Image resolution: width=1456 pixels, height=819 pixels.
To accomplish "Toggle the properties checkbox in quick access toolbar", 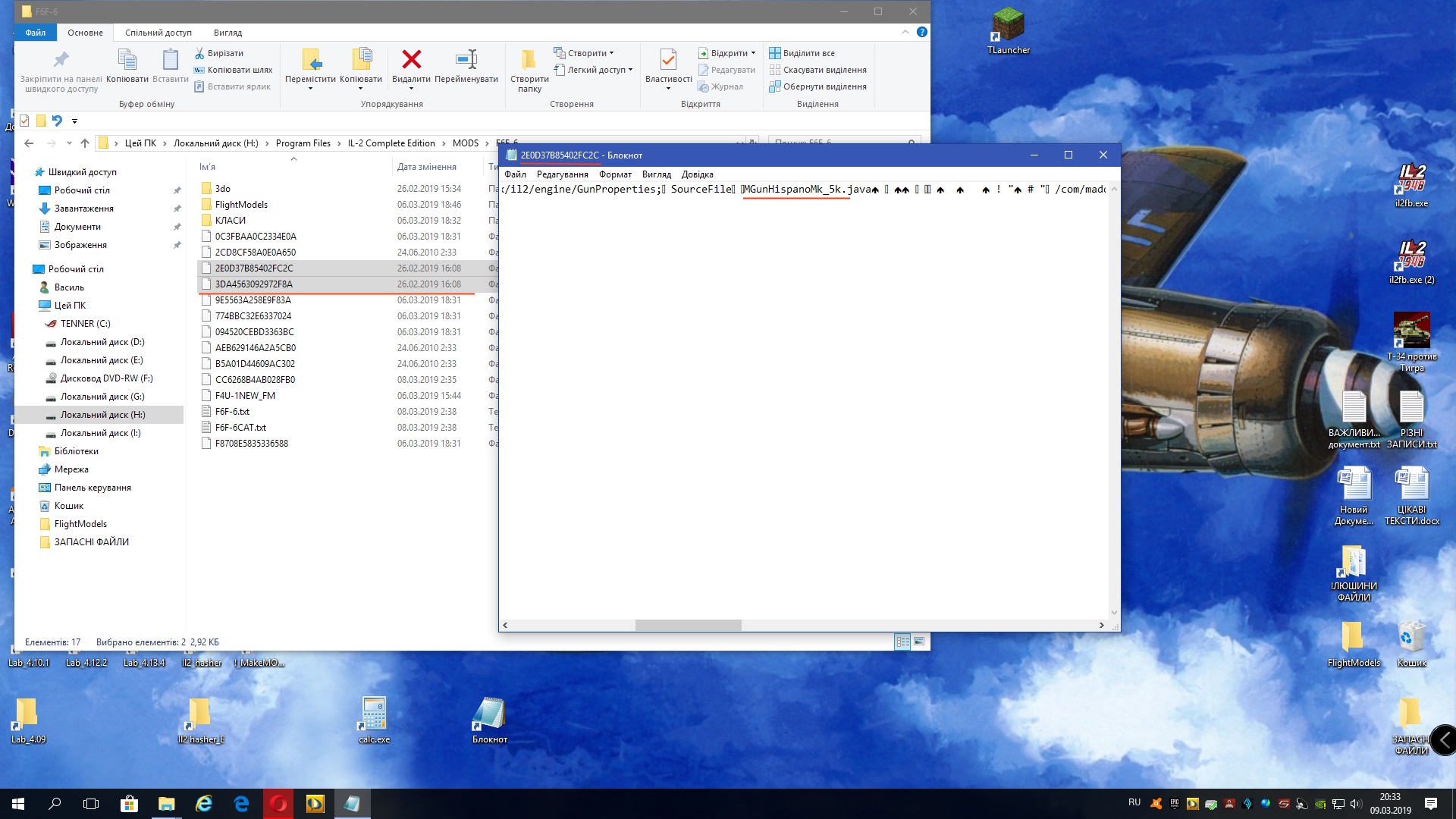I will 24,121.
